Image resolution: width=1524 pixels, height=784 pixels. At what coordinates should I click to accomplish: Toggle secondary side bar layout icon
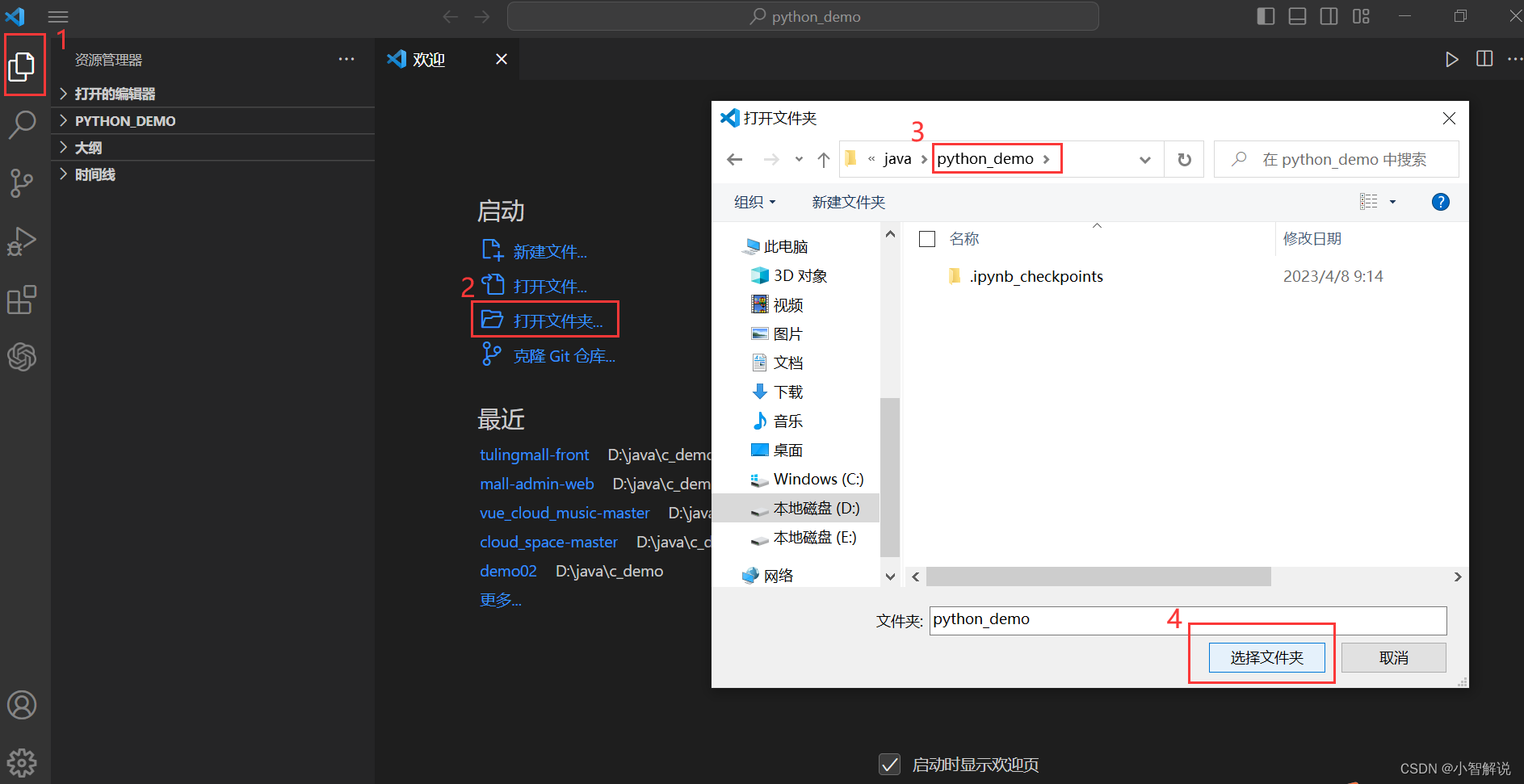click(1329, 16)
